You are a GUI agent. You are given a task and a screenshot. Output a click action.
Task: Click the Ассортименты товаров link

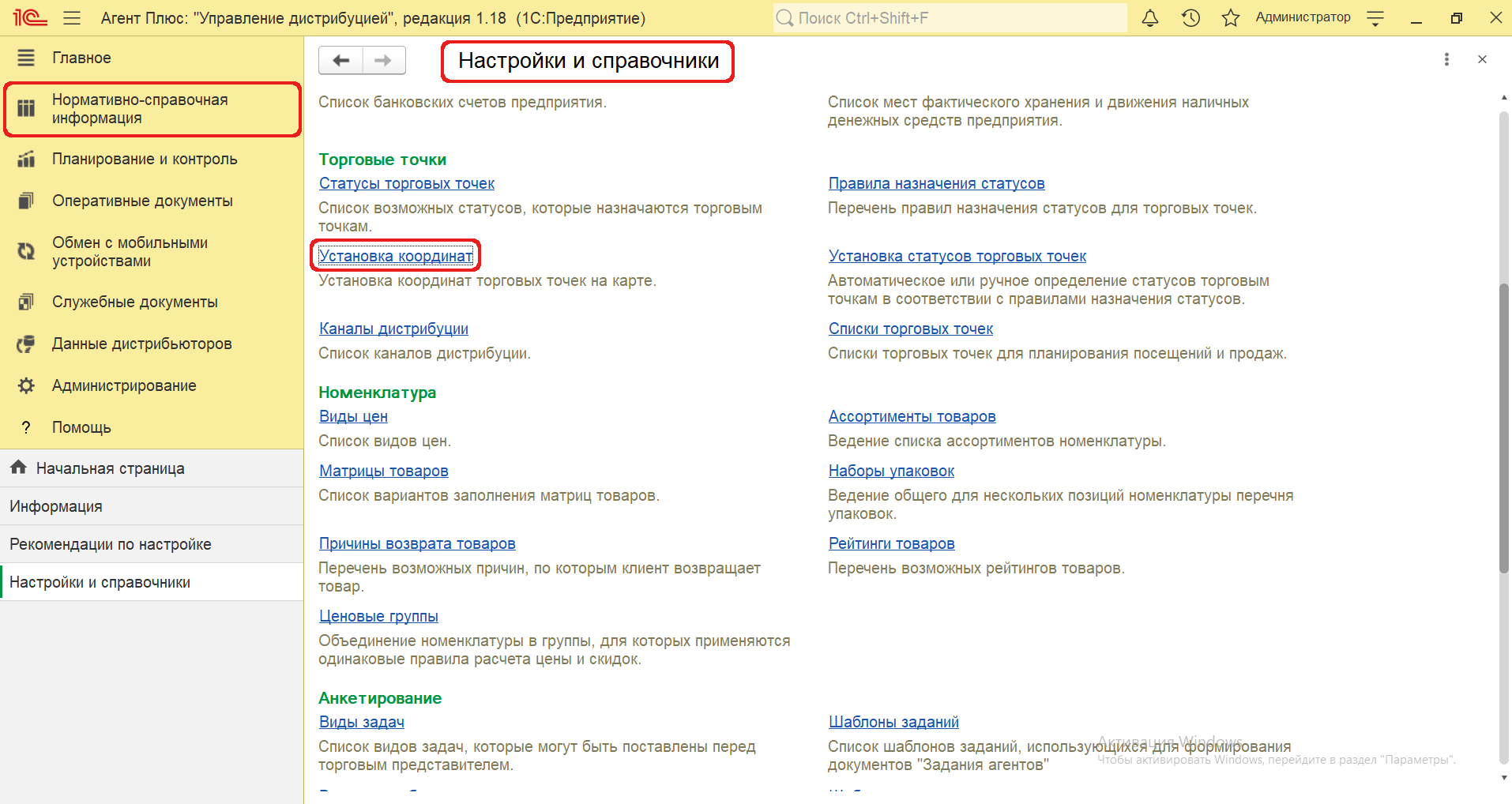912,416
